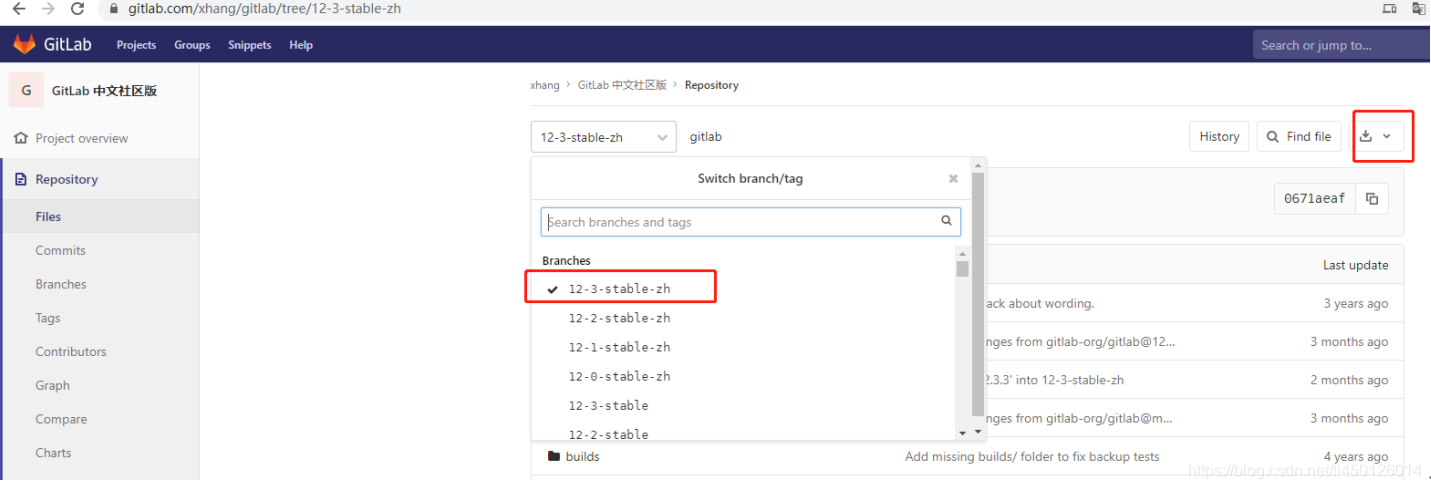Click 'GitLab 中文社区版' breadcrumb link
Viewport: 1431px width, 489px height.
[622, 86]
